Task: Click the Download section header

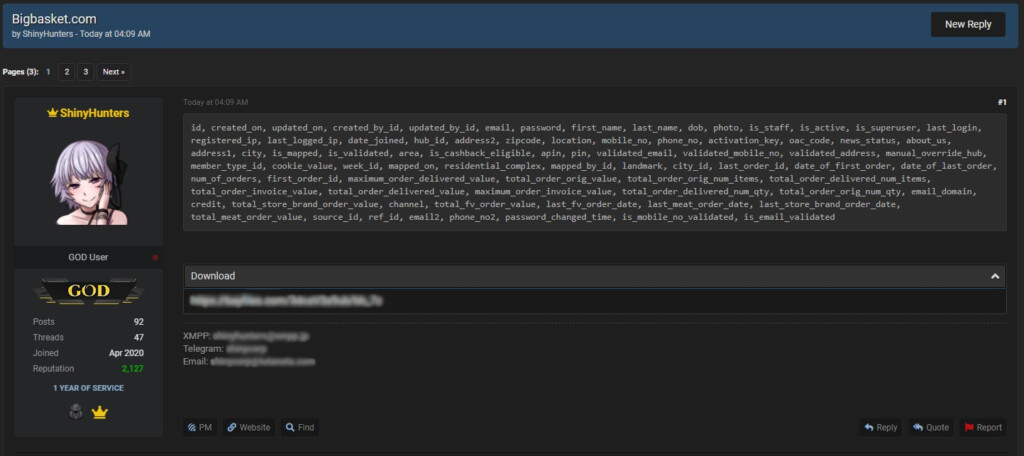Action: point(594,276)
